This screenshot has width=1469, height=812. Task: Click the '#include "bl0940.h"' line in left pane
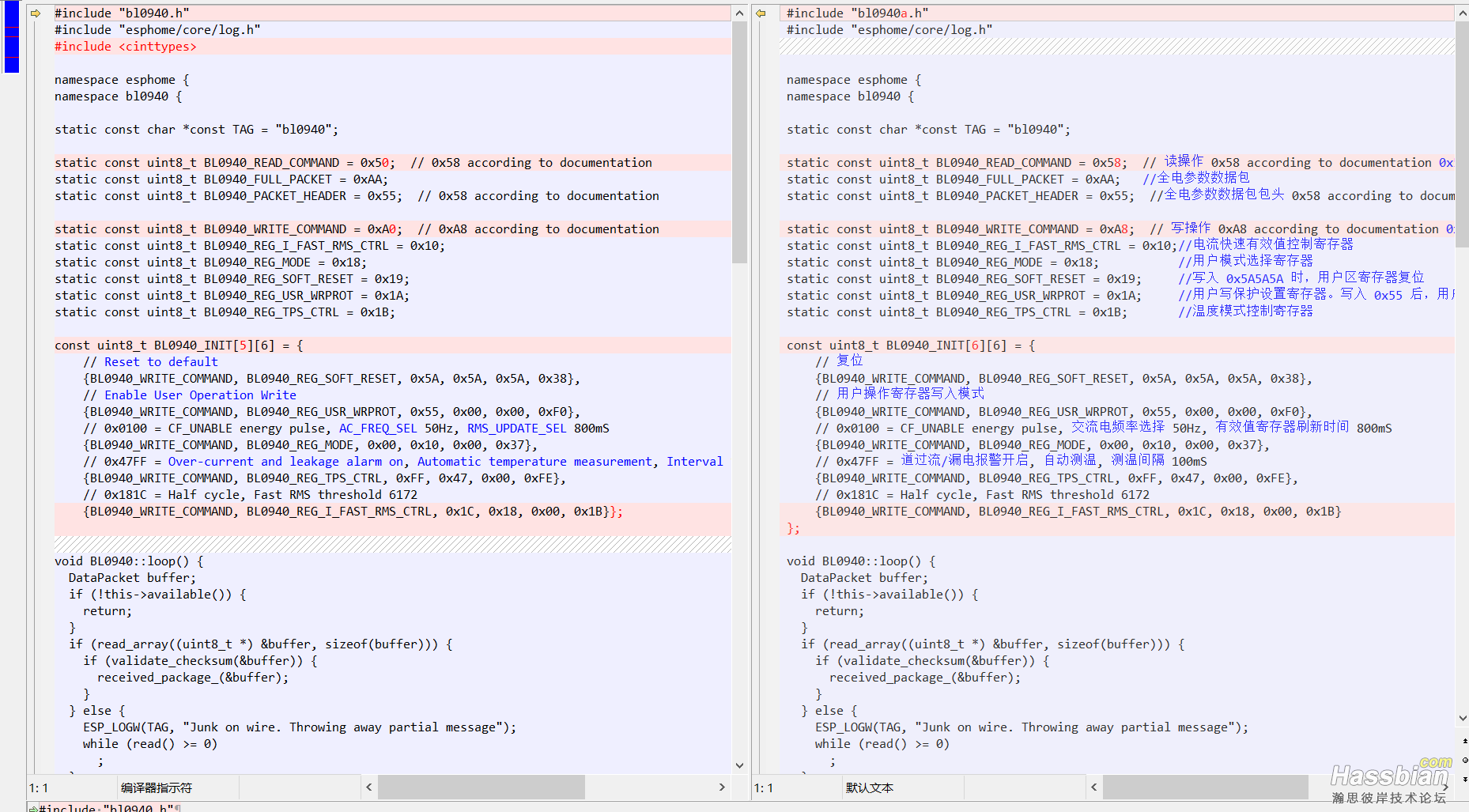[x=122, y=13]
